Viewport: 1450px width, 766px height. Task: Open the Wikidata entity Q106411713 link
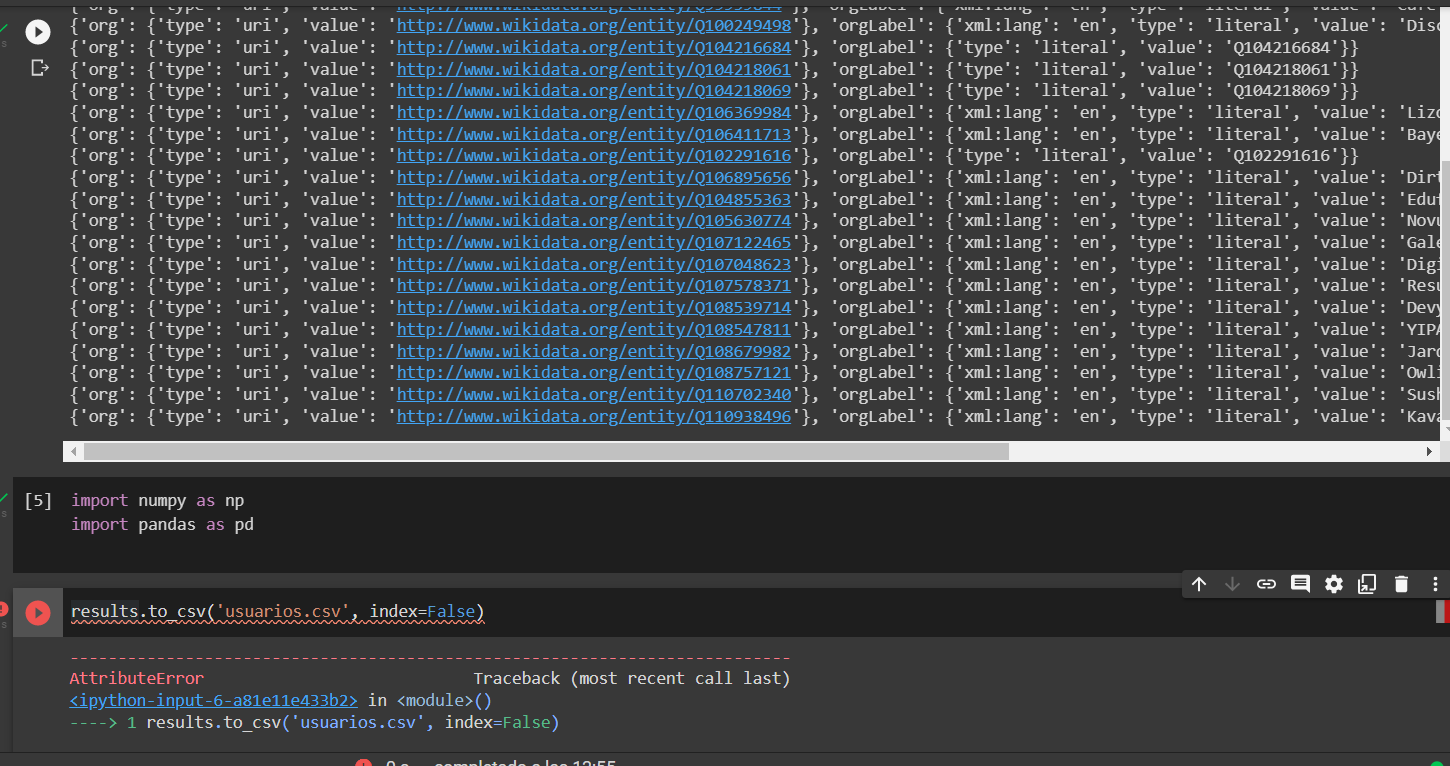tap(594, 134)
